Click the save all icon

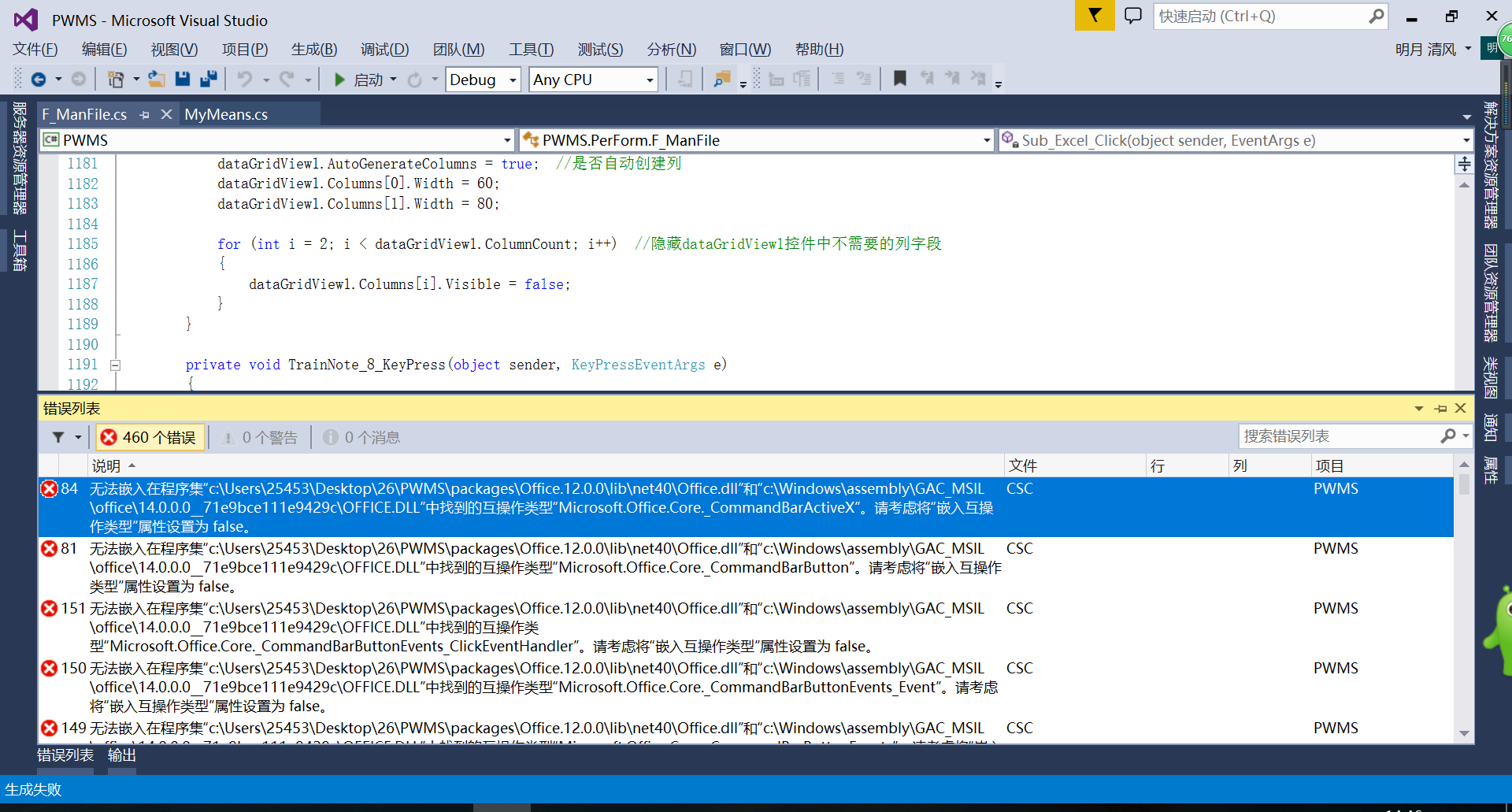[209, 79]
